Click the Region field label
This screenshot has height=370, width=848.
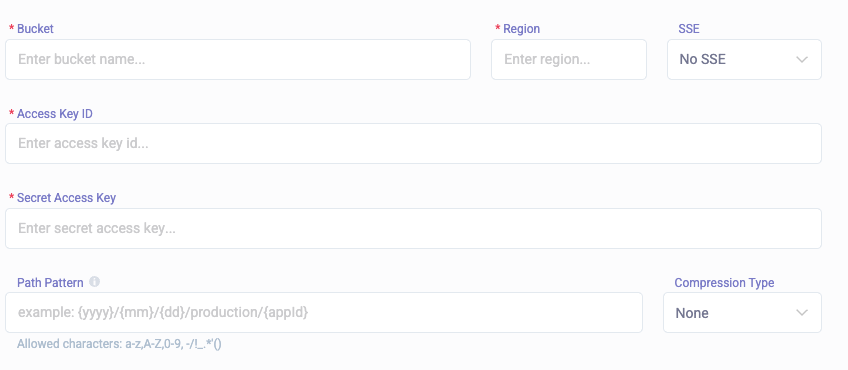coord(521,29)
